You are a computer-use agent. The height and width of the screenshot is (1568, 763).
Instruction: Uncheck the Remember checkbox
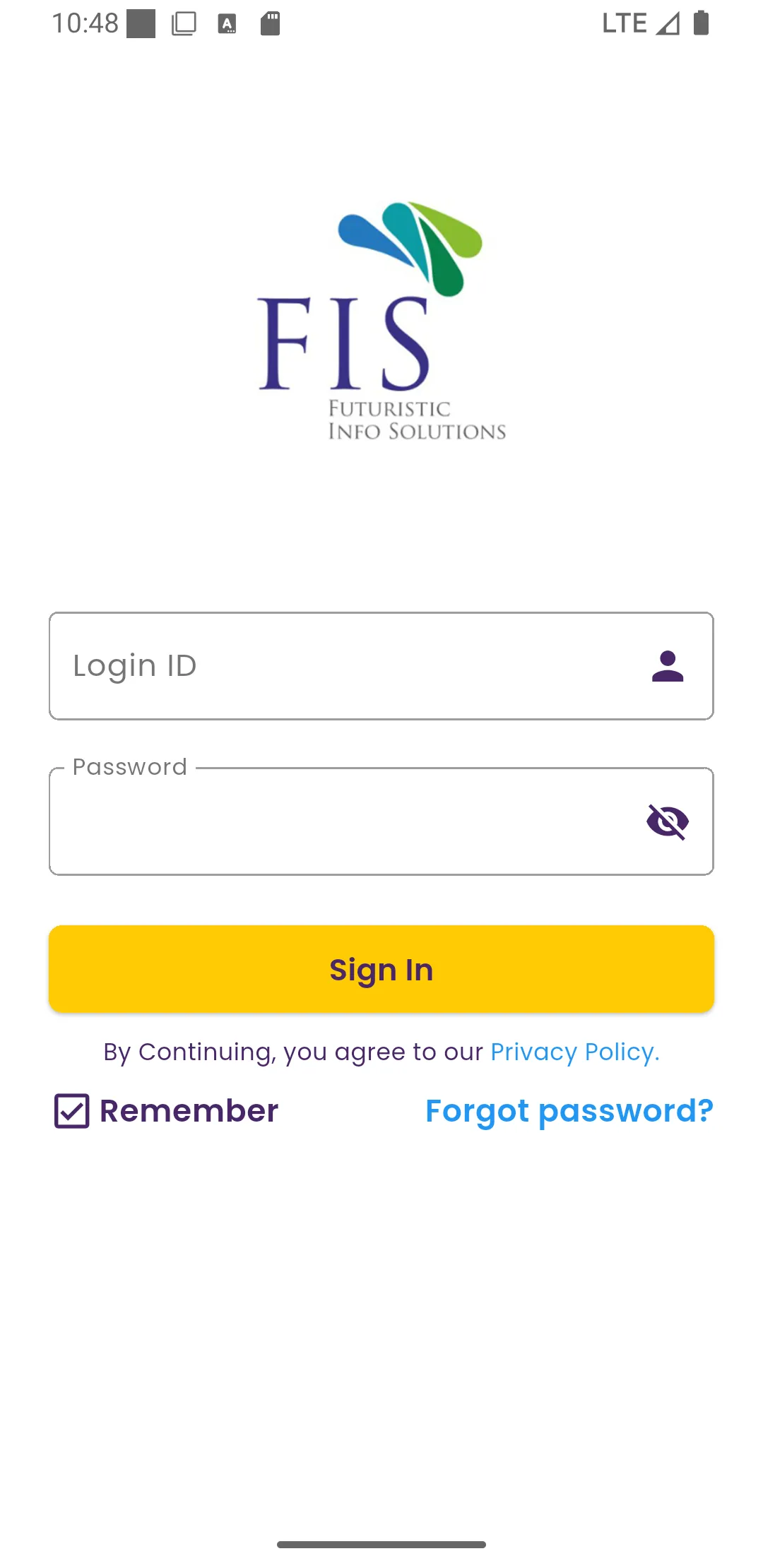coord(72,1111)
